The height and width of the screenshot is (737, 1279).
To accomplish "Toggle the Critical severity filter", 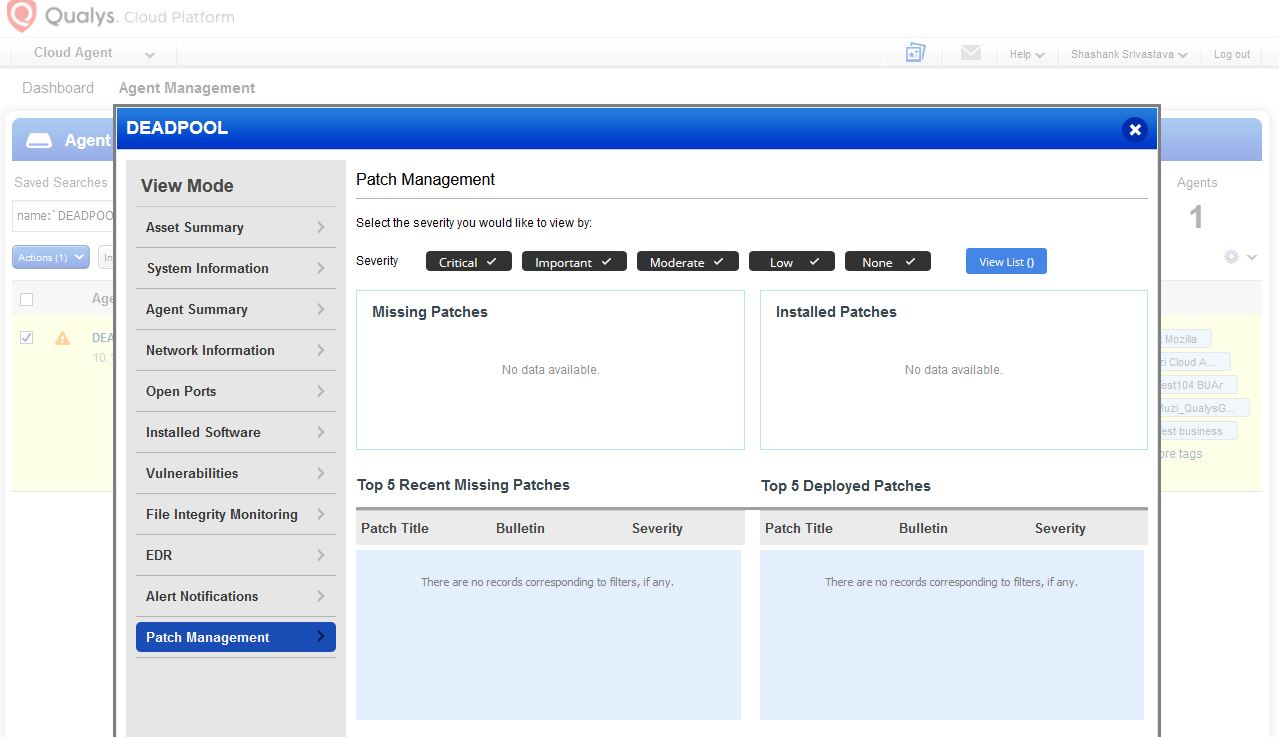I will pos(468,262).
